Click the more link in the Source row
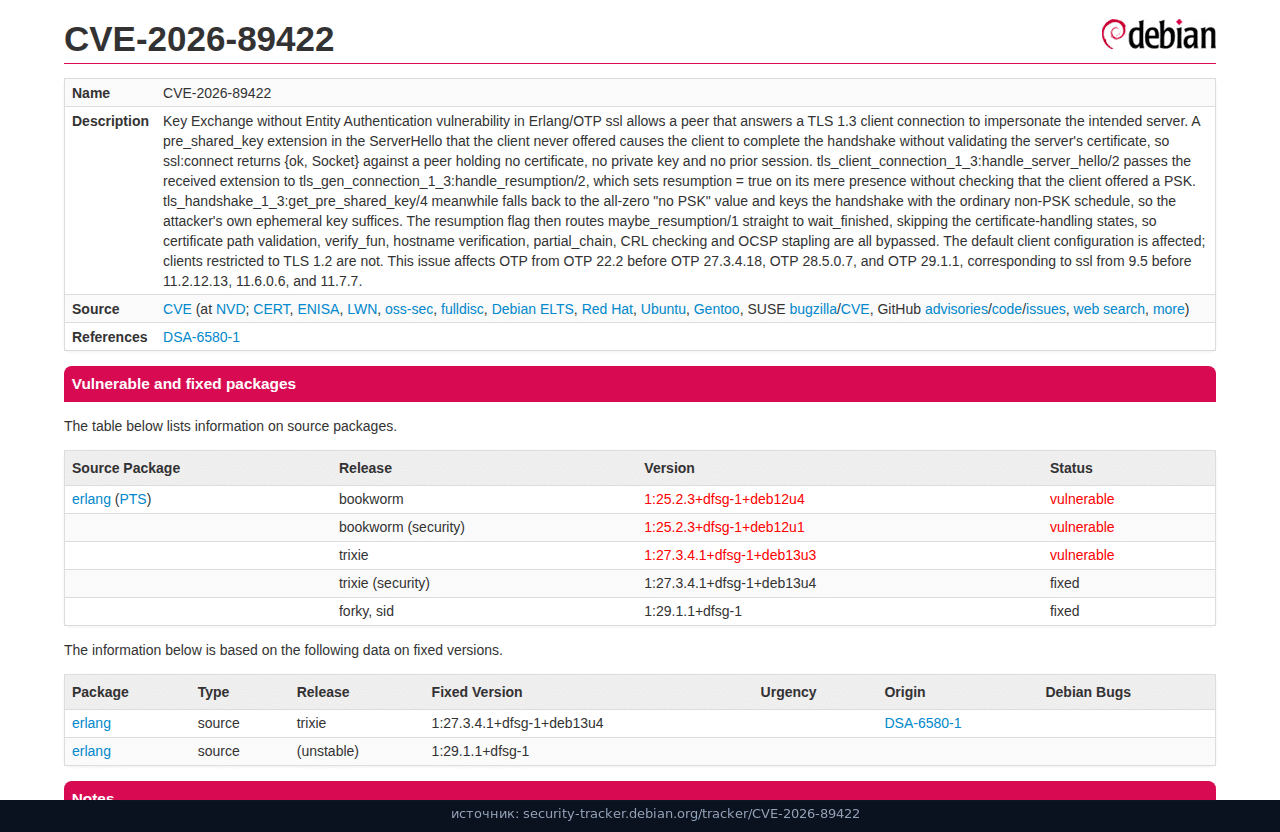Viewport: 1280px width, 832px height. pyautogui.click(x=1168, y=309)
